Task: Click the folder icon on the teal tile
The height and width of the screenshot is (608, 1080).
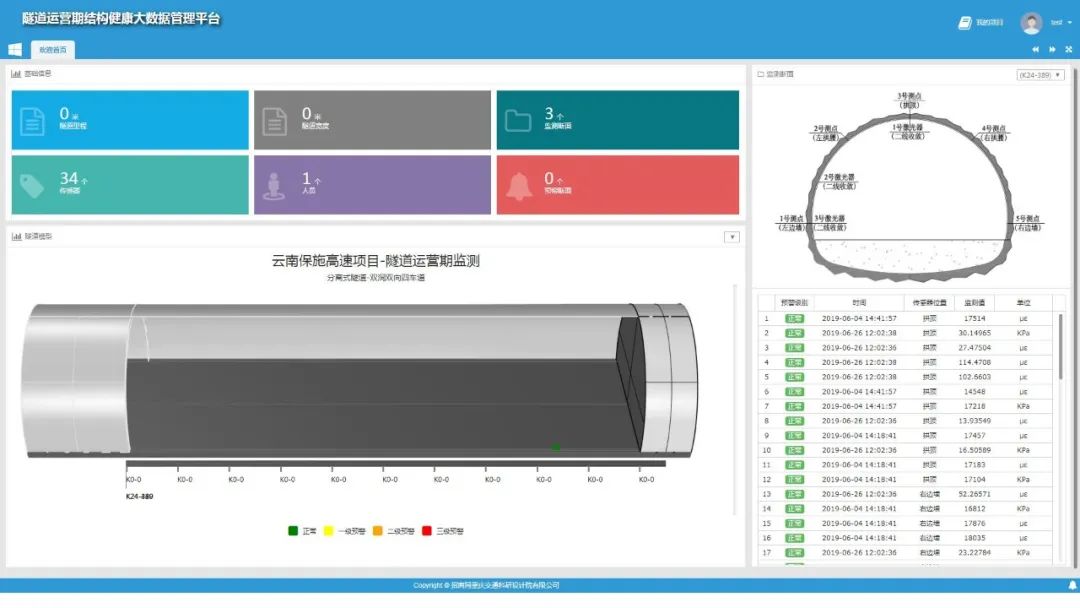Action: click(518, 121)
